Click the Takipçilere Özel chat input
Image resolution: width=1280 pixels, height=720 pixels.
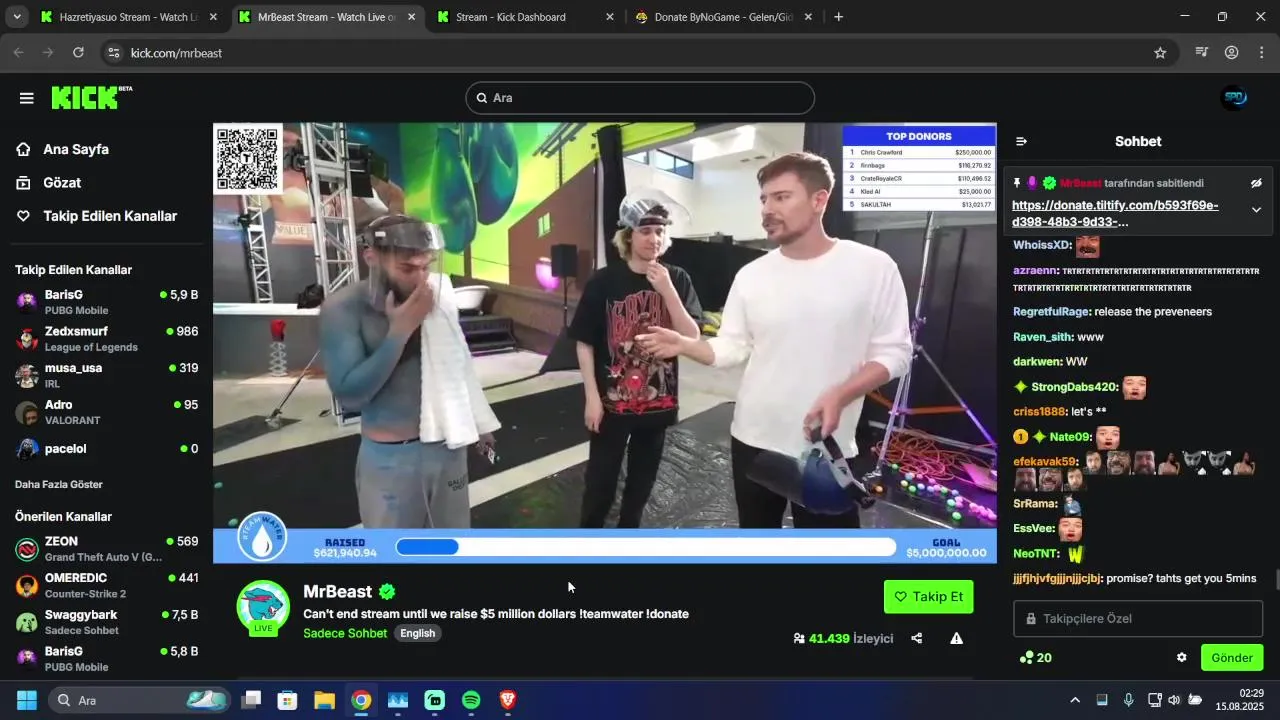(1138, 618)
